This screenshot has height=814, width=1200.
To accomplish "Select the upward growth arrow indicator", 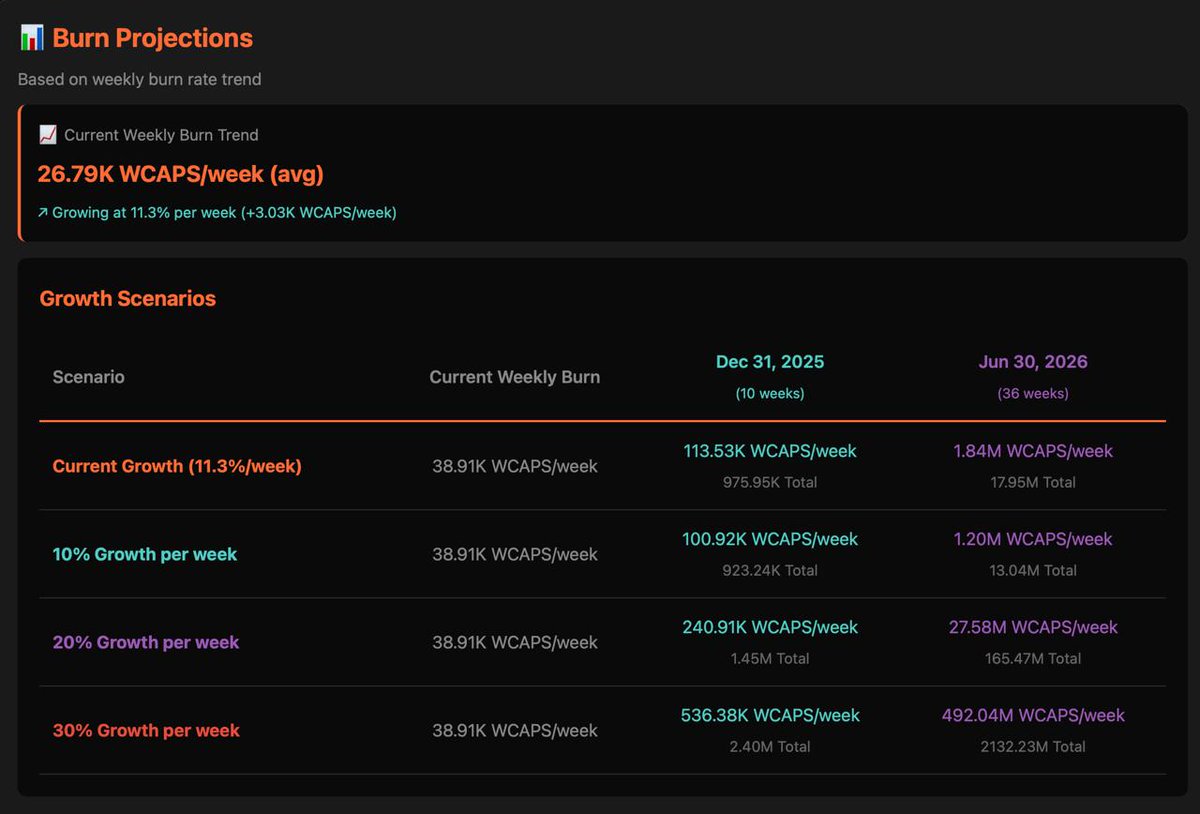I will [x=44, y=212].
